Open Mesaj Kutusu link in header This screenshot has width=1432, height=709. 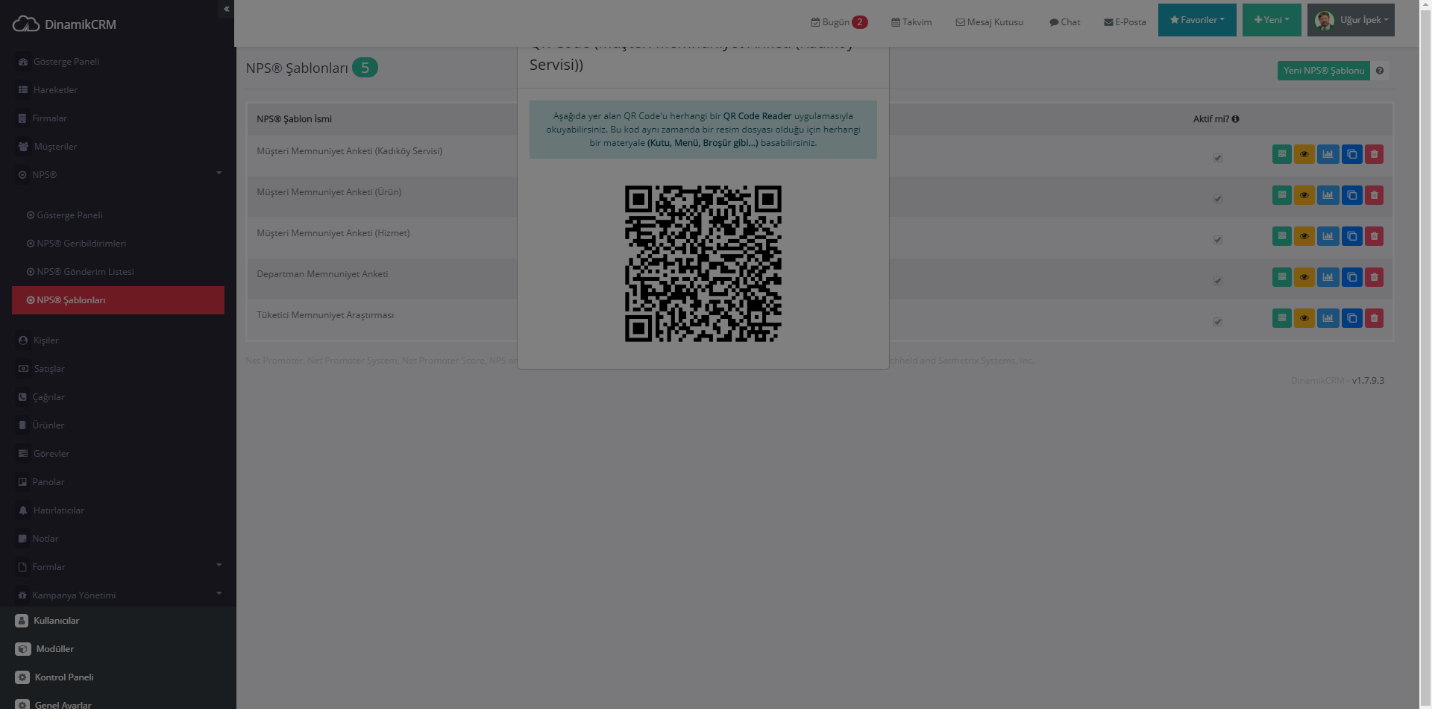[x=989, y=22]
